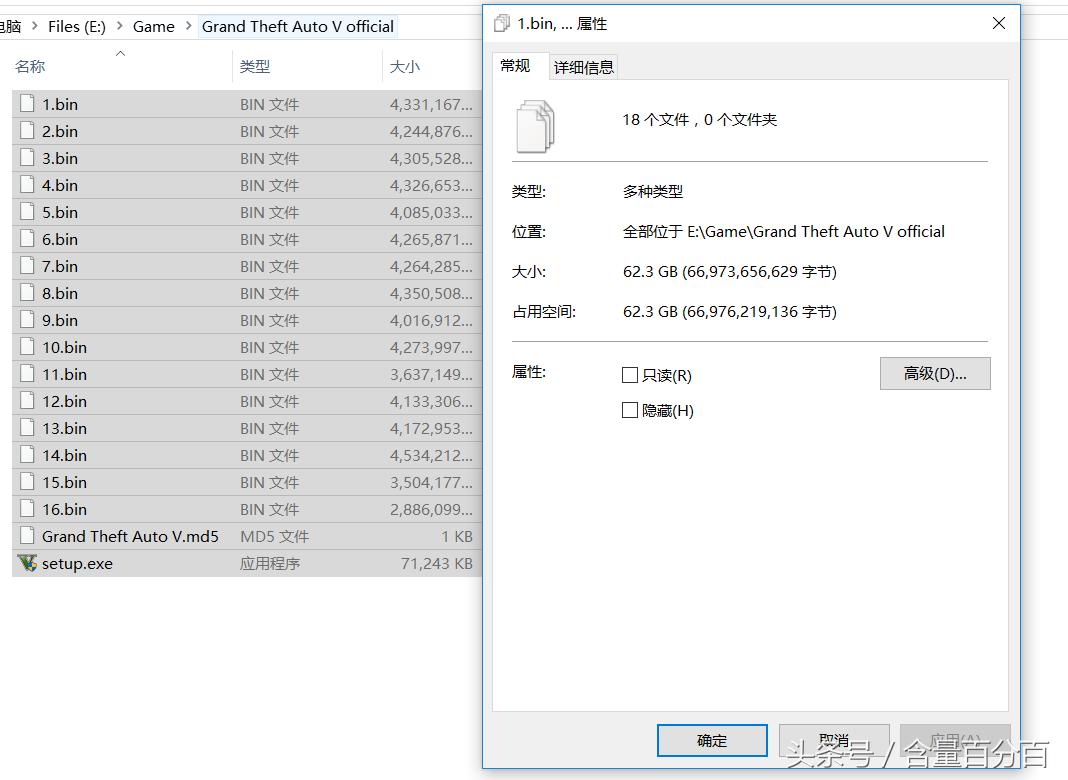Image resolution: width=1068 pixels, height=780 pixels.
Task: Select the 5.bin file icon
Action: (x=27, y=212)
